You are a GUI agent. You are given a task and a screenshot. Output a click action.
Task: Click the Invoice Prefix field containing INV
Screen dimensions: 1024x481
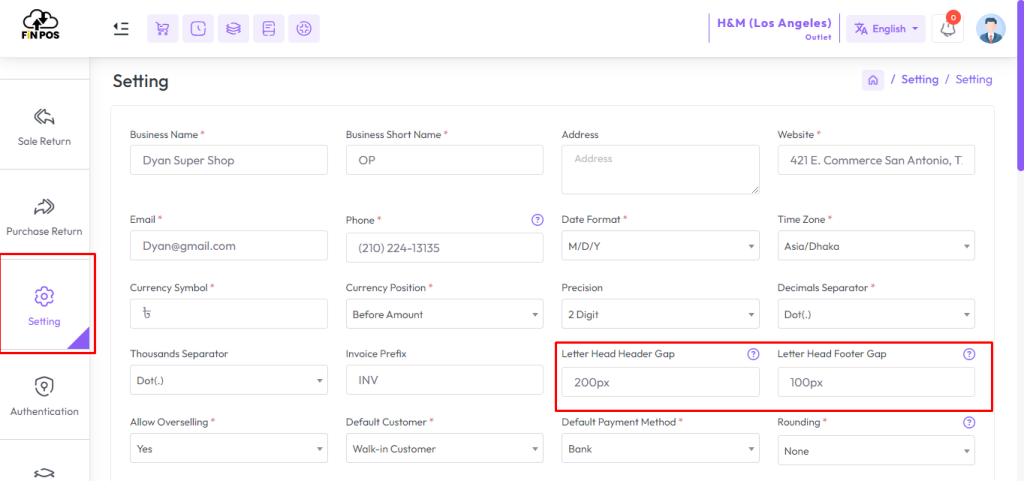pyautogui.click(x=445, y=380)
